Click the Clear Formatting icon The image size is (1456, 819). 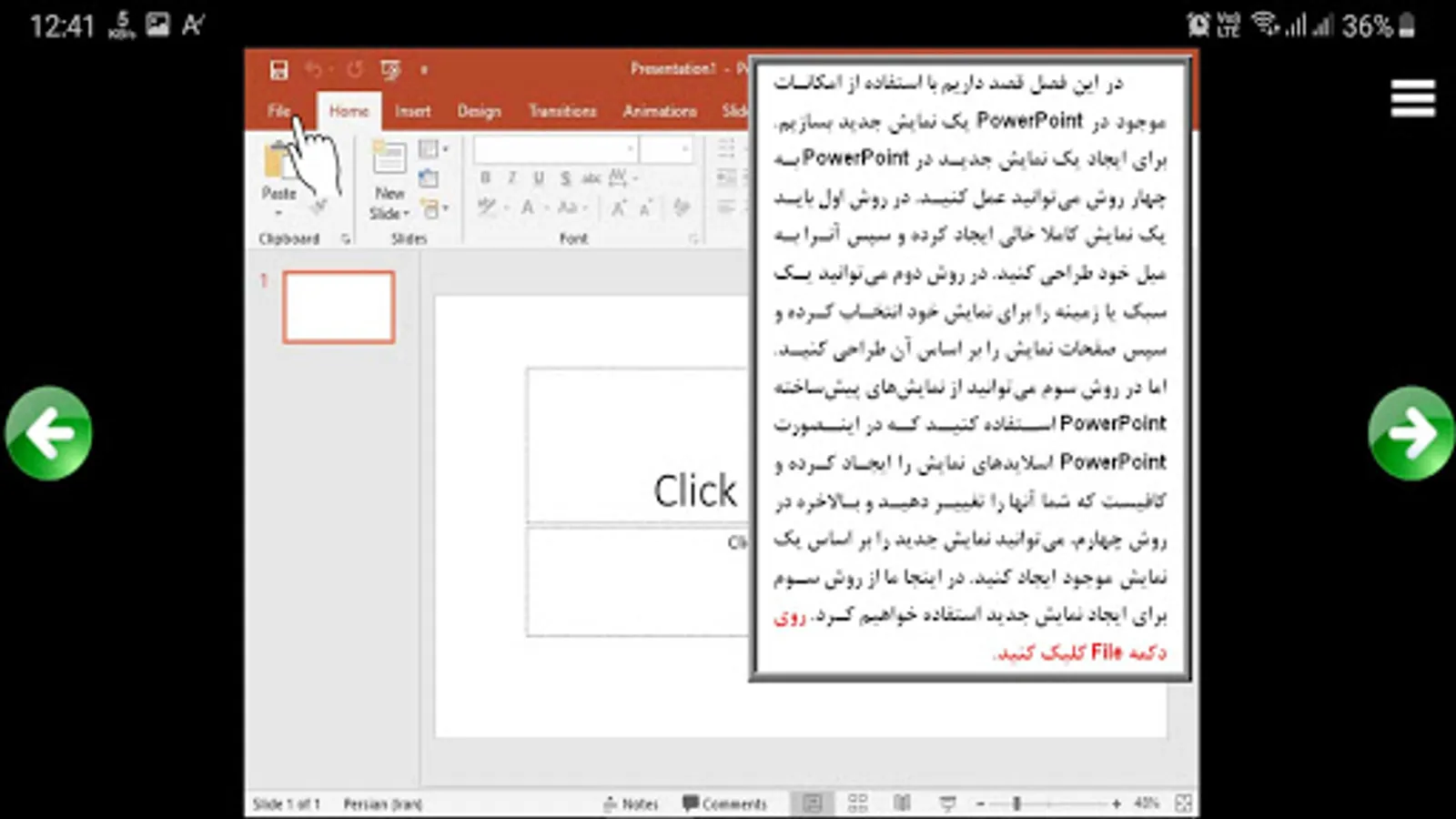(682, 208)
